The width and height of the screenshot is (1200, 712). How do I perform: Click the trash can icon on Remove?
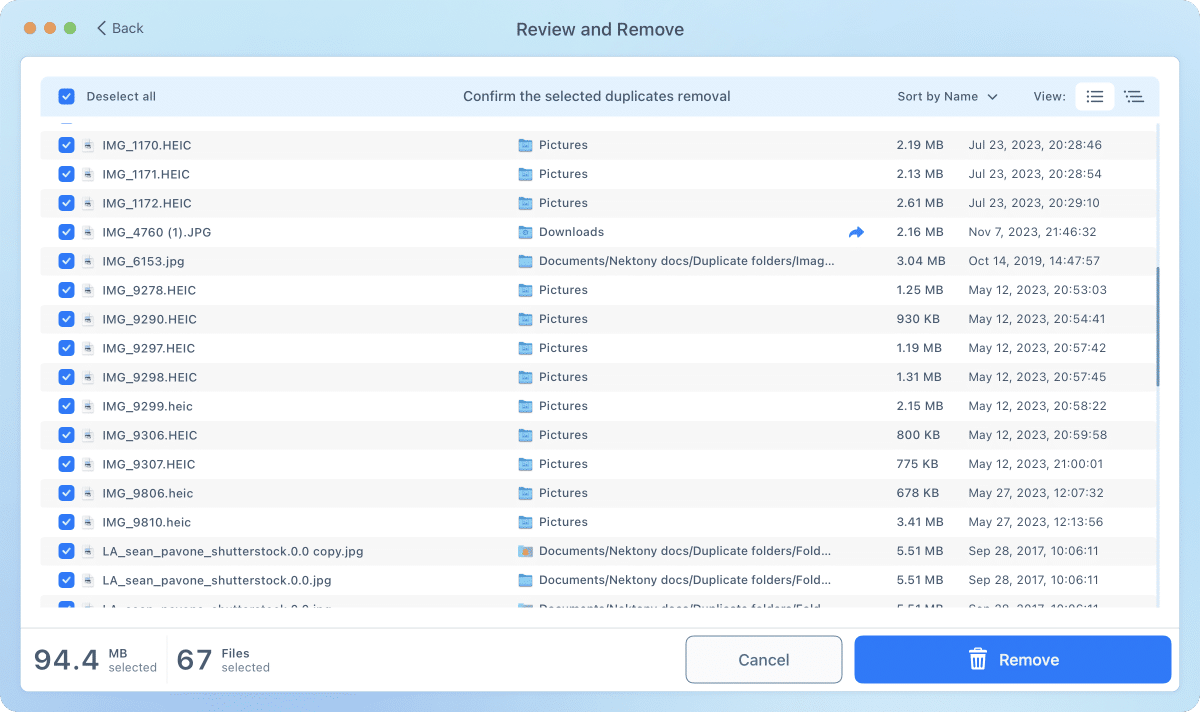tap(978, 660)
